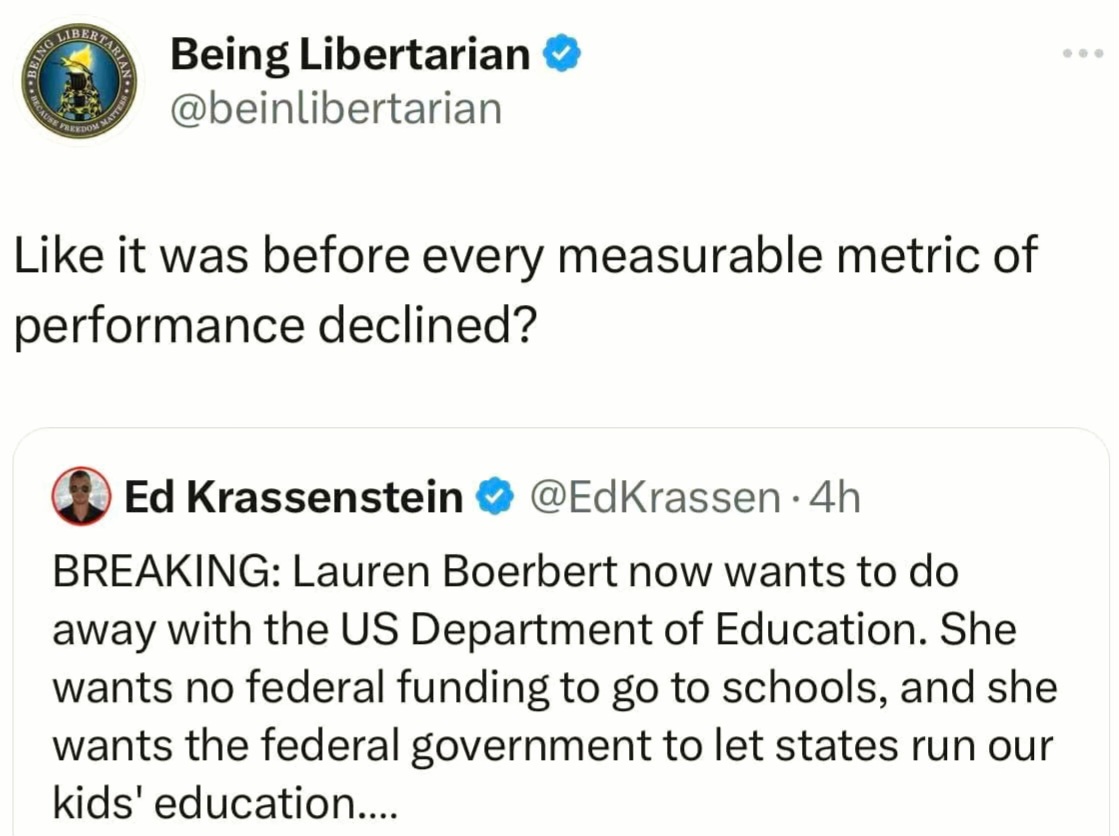Click the @EdKrassen handle
Viewport: 1119px width, 836px height.
(654, 498)
